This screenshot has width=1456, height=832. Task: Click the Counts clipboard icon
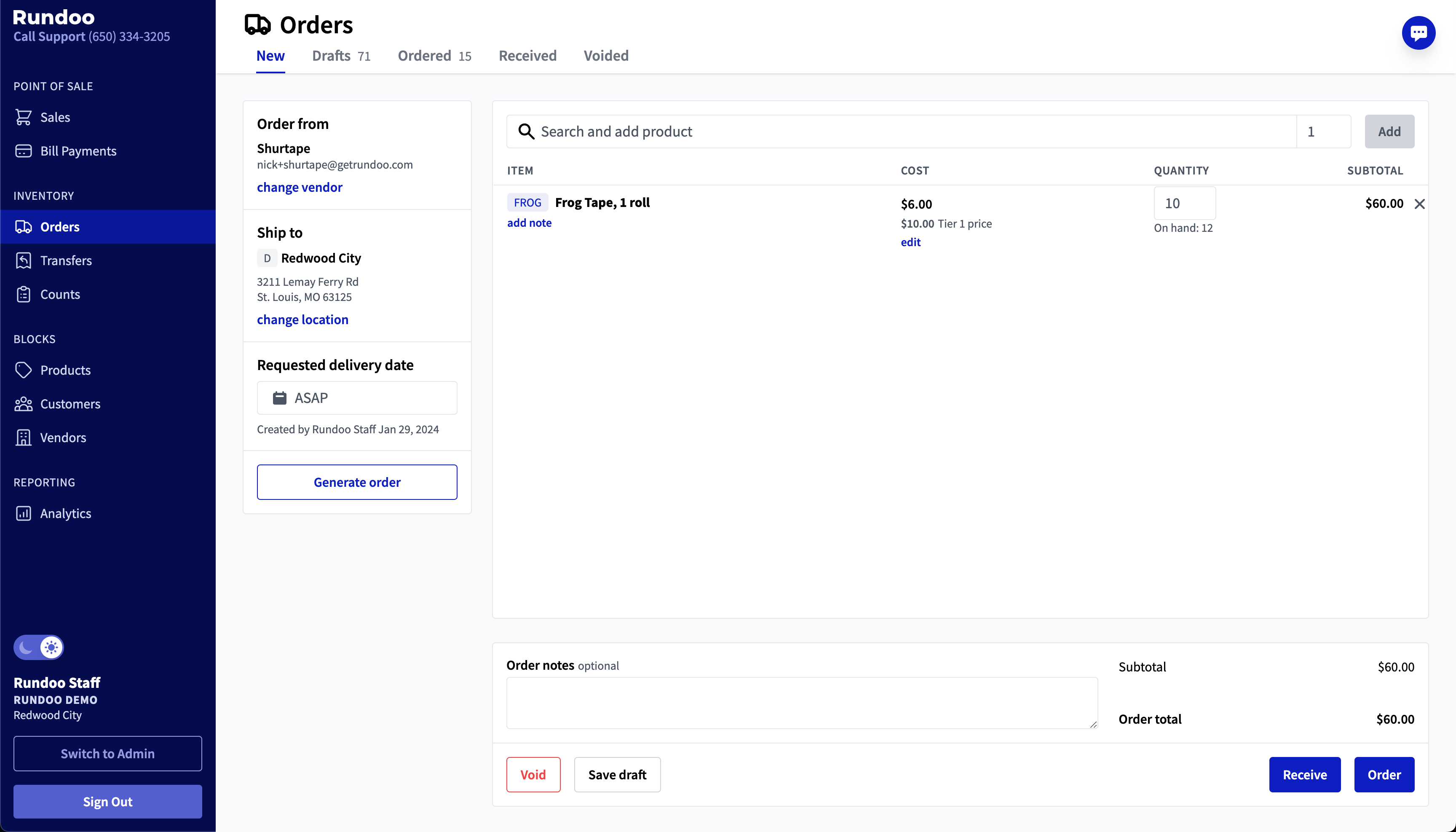pos(24,294)
